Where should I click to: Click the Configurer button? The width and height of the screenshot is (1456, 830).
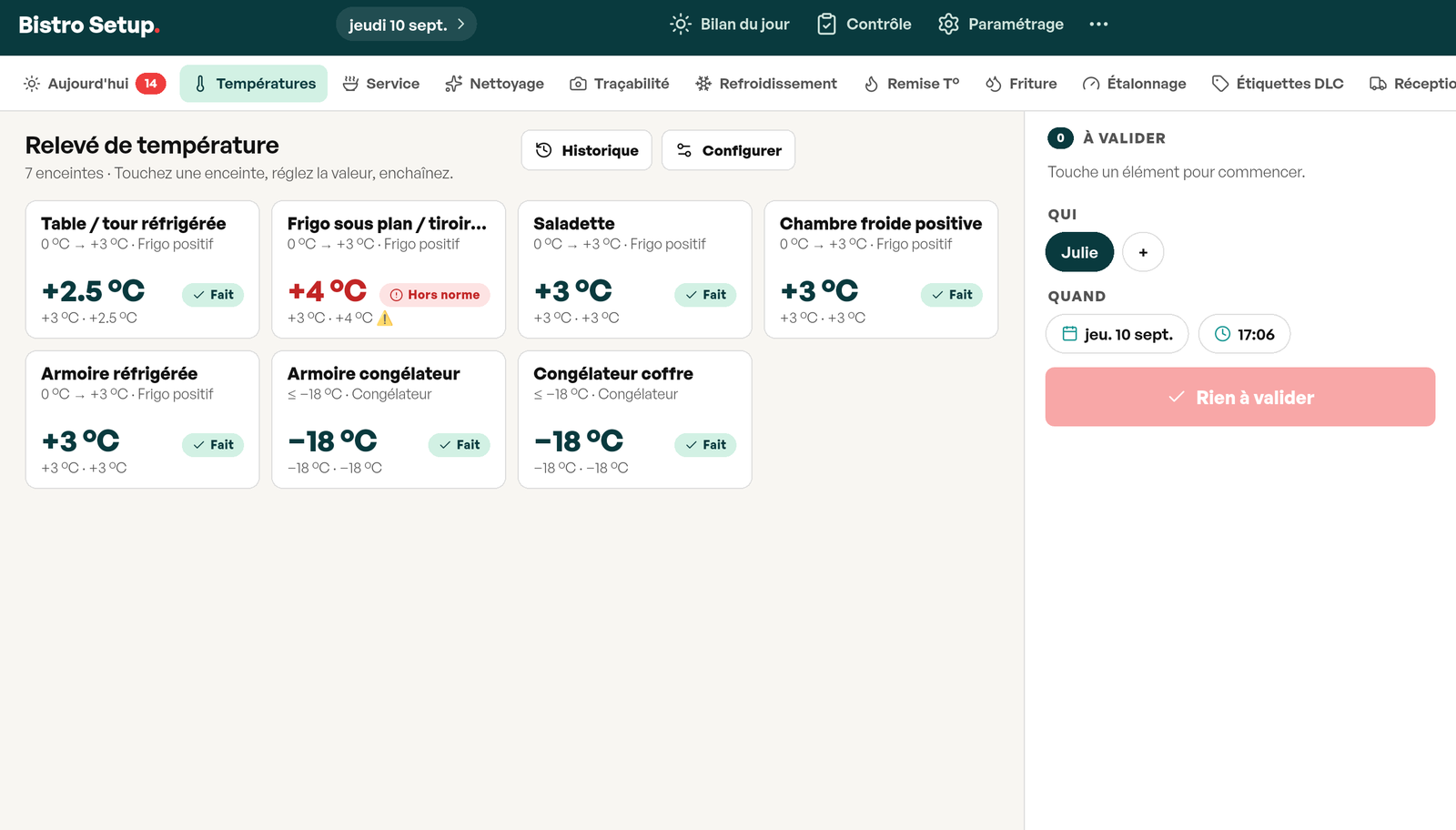(x=728, y=150)
